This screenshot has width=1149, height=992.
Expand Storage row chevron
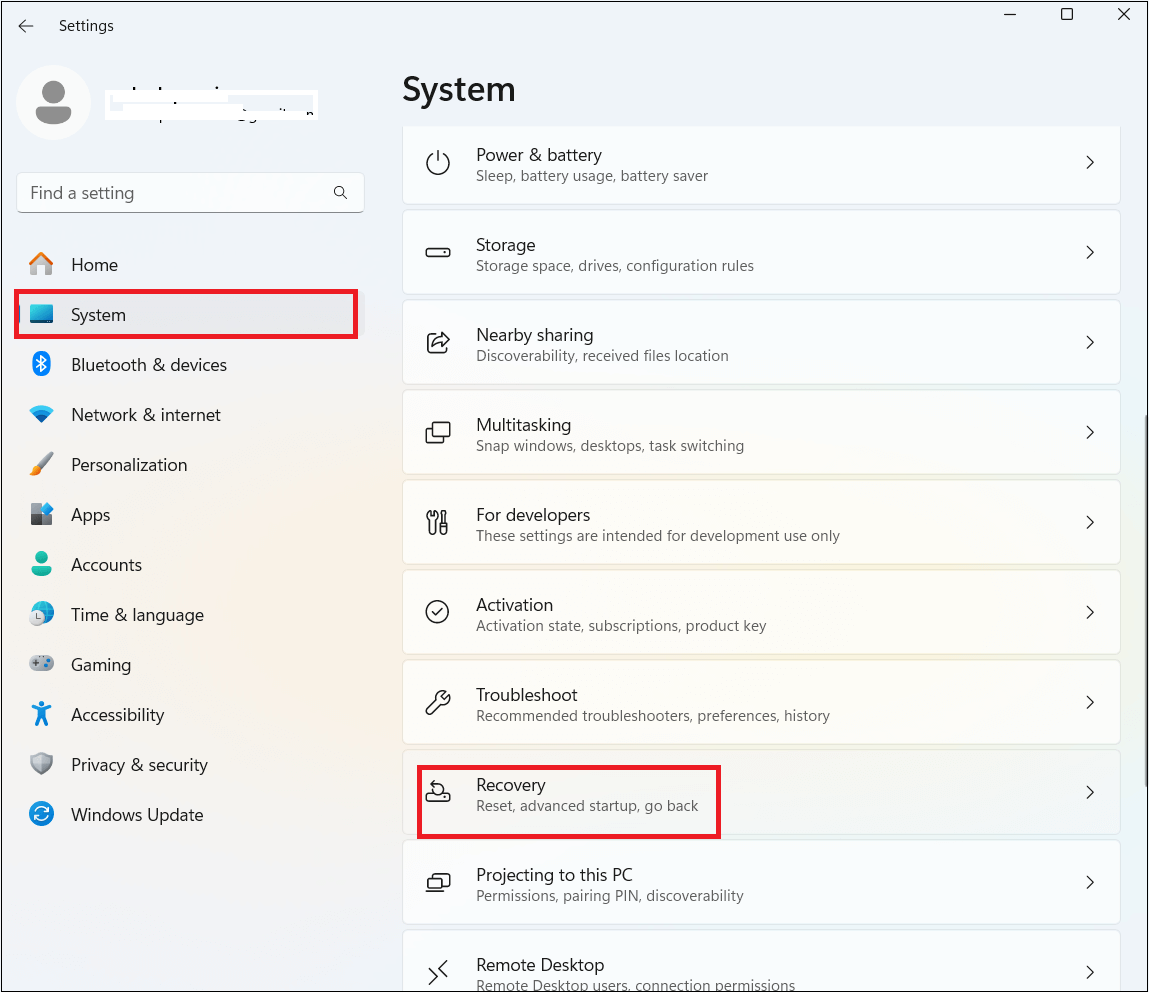click(1090, 253)
